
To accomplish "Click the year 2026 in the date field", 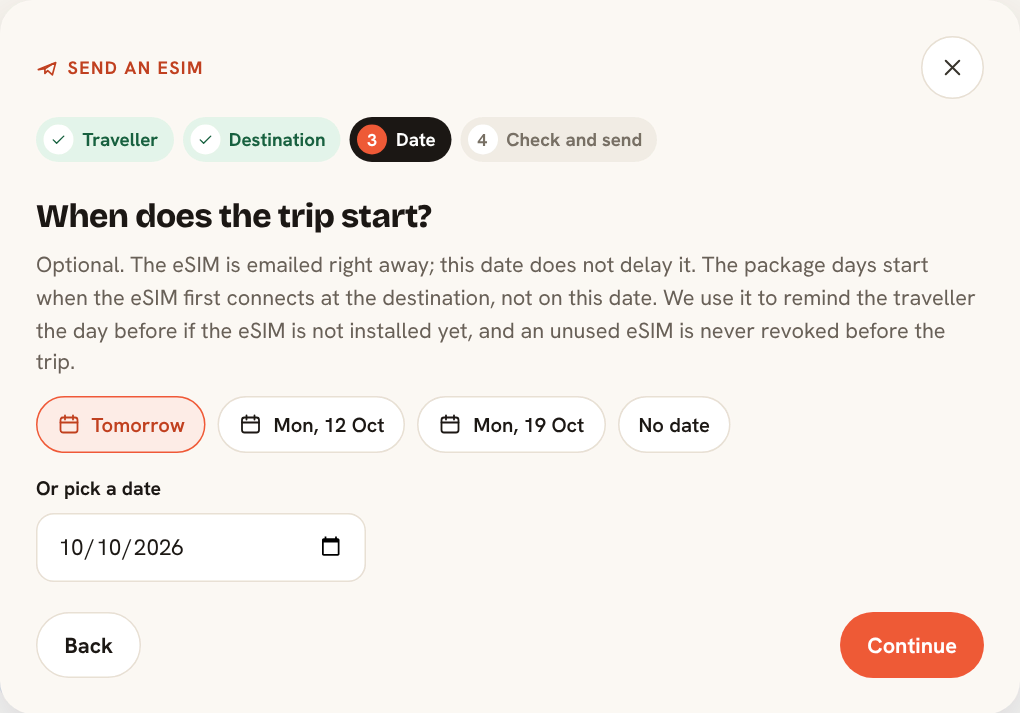I will 159,548.
